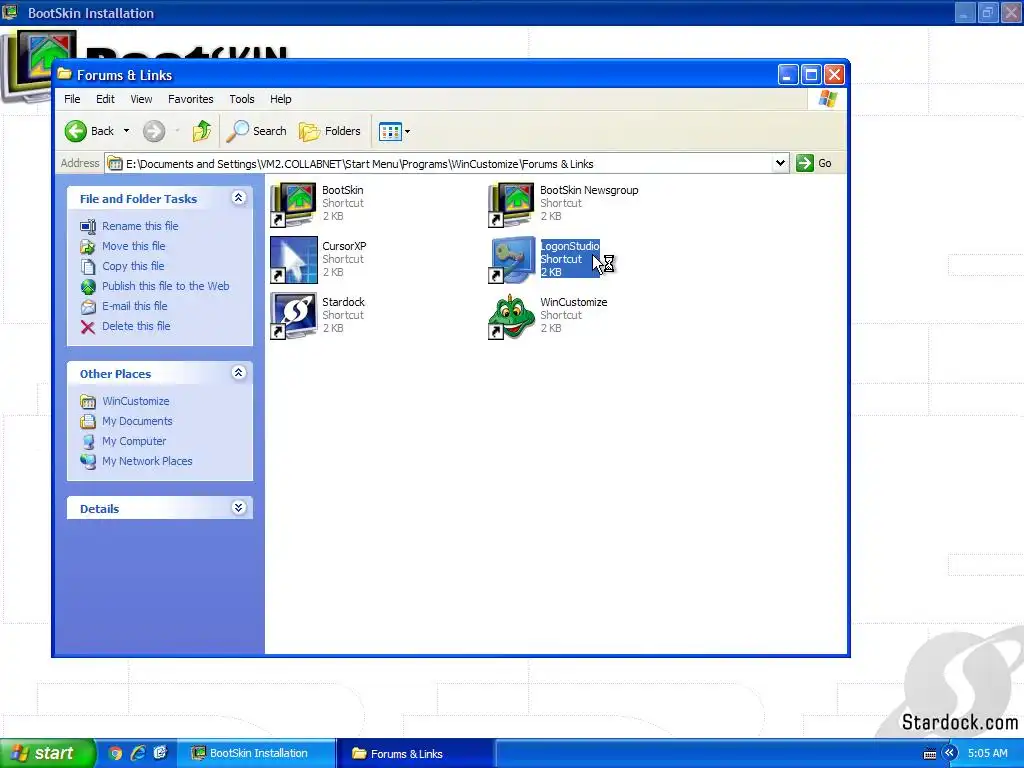Switch to BootSkin Installation taskbar button
The image size is (1024, 768).
(255, 753)
